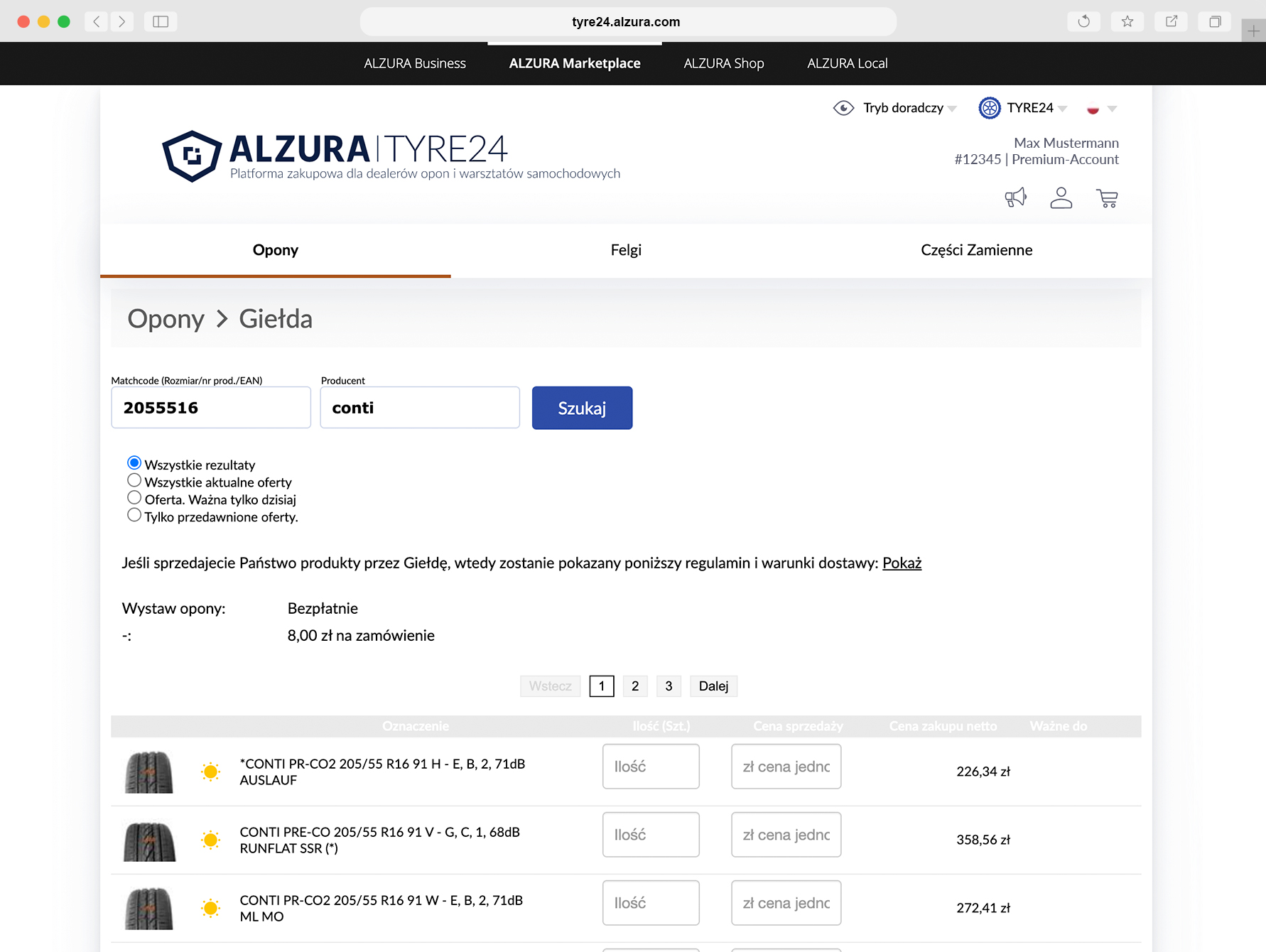Open the tab overview icon

tap(1215, 21)
